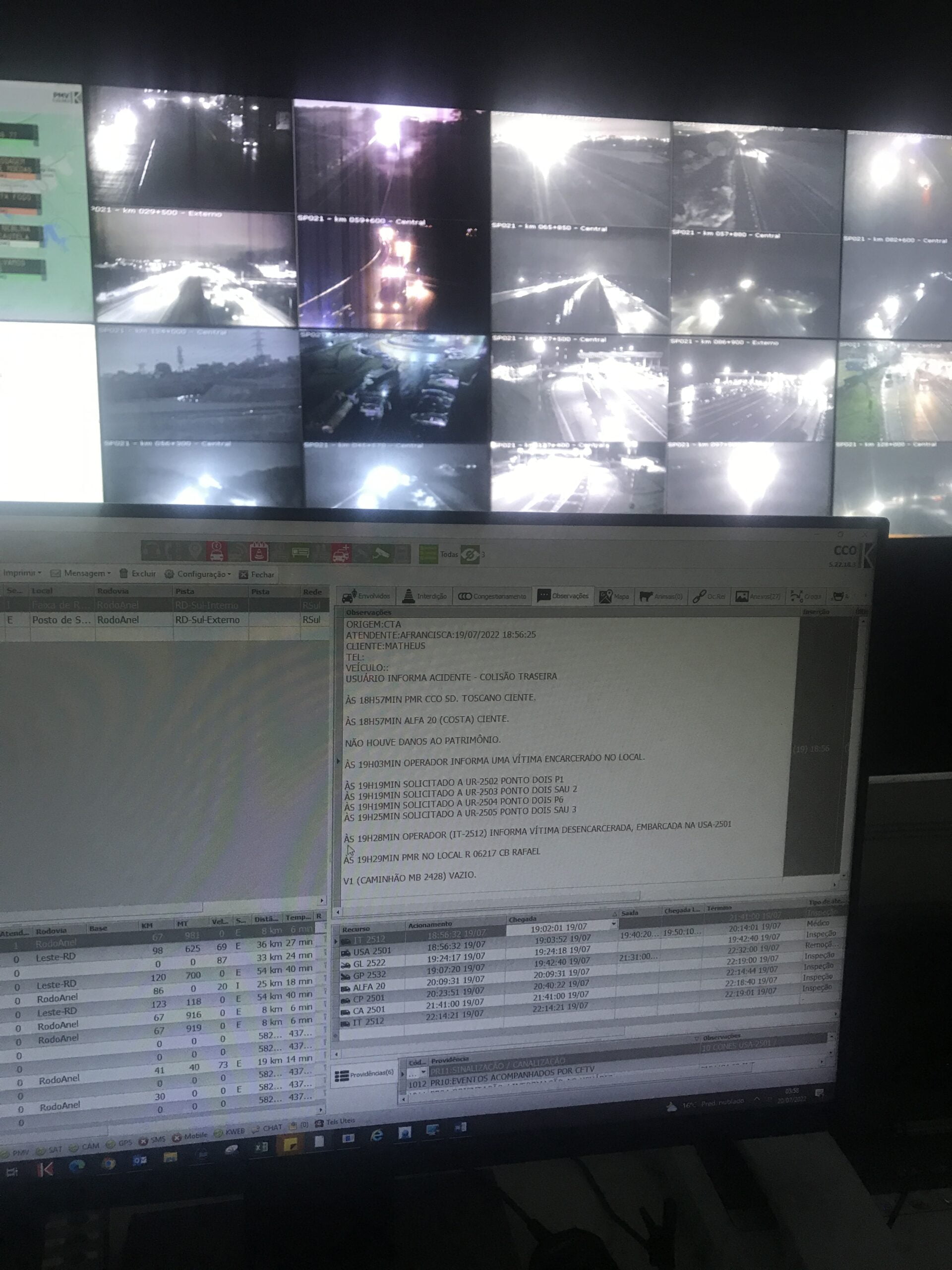This screenshot has width=952, height=1270.
Task: Toggle the crossed-eye visibility filter icon
Action: 470,555
